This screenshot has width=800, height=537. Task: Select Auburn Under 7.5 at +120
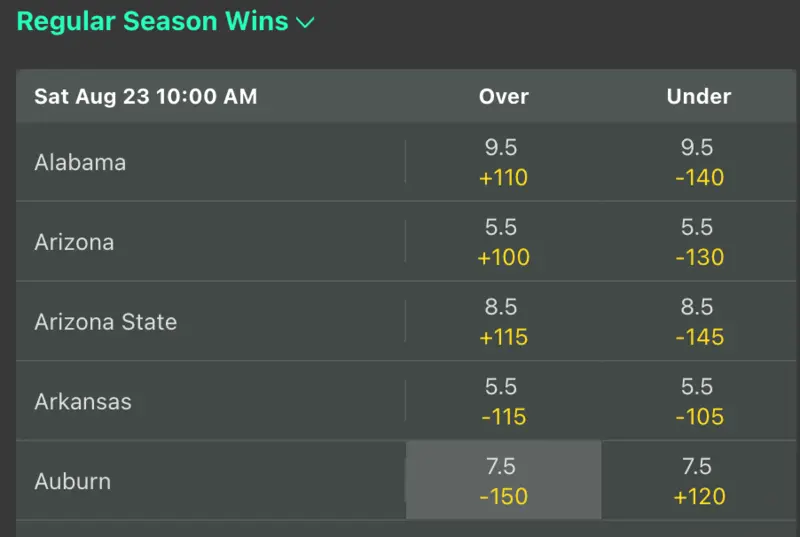click(699, 481)
